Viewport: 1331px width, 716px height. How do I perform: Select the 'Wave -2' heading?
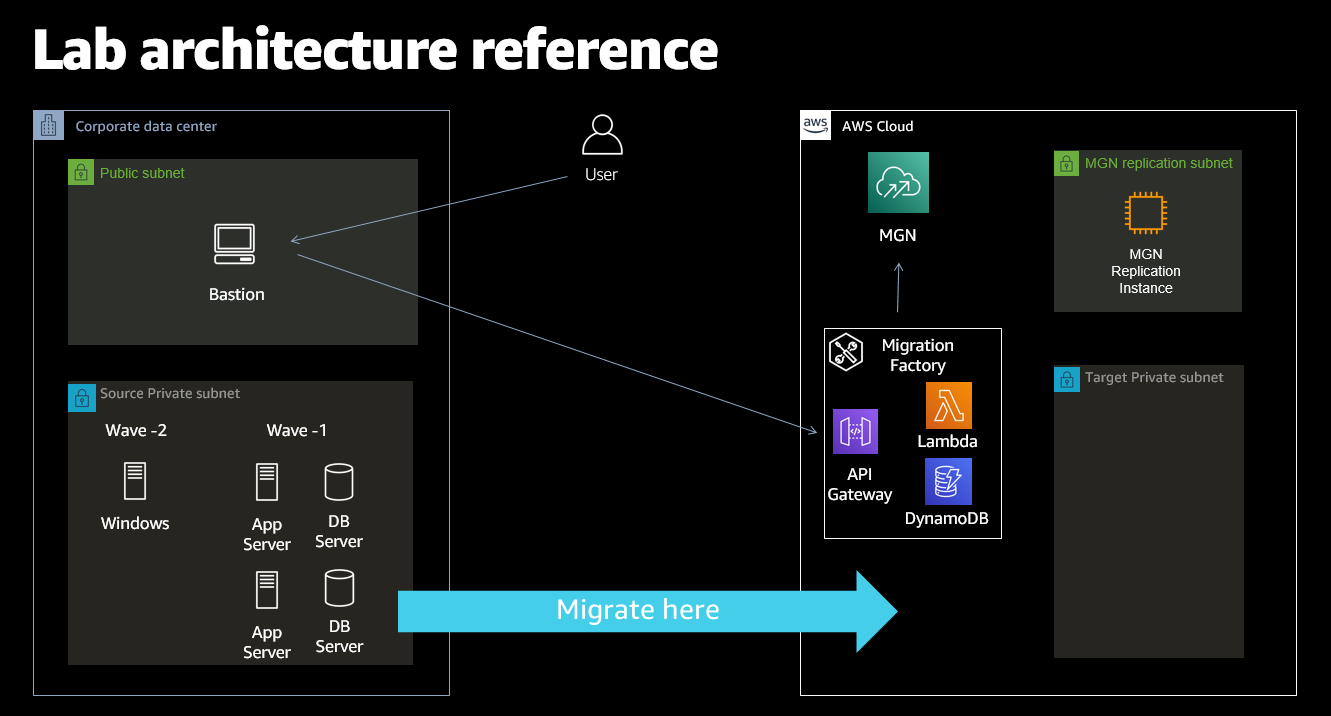point(136,431)
